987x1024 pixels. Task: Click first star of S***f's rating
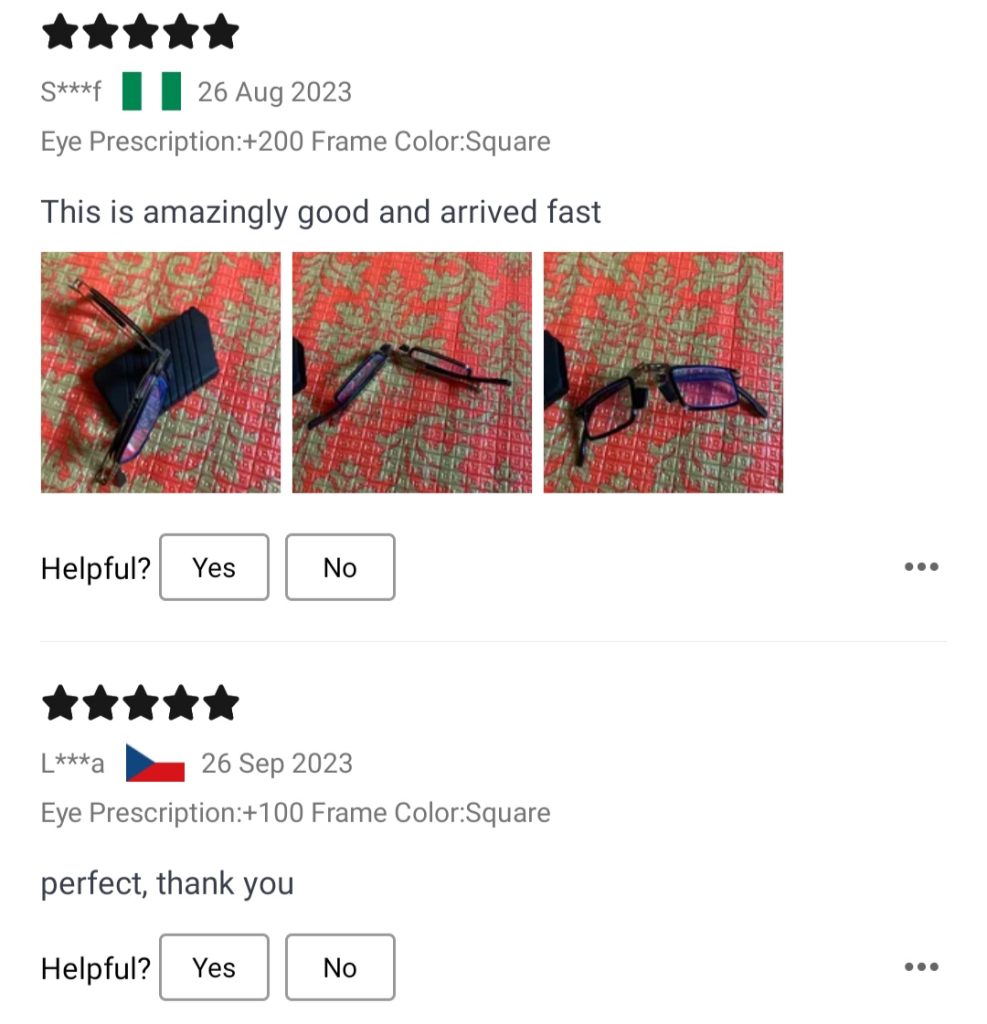click(59, 32)
